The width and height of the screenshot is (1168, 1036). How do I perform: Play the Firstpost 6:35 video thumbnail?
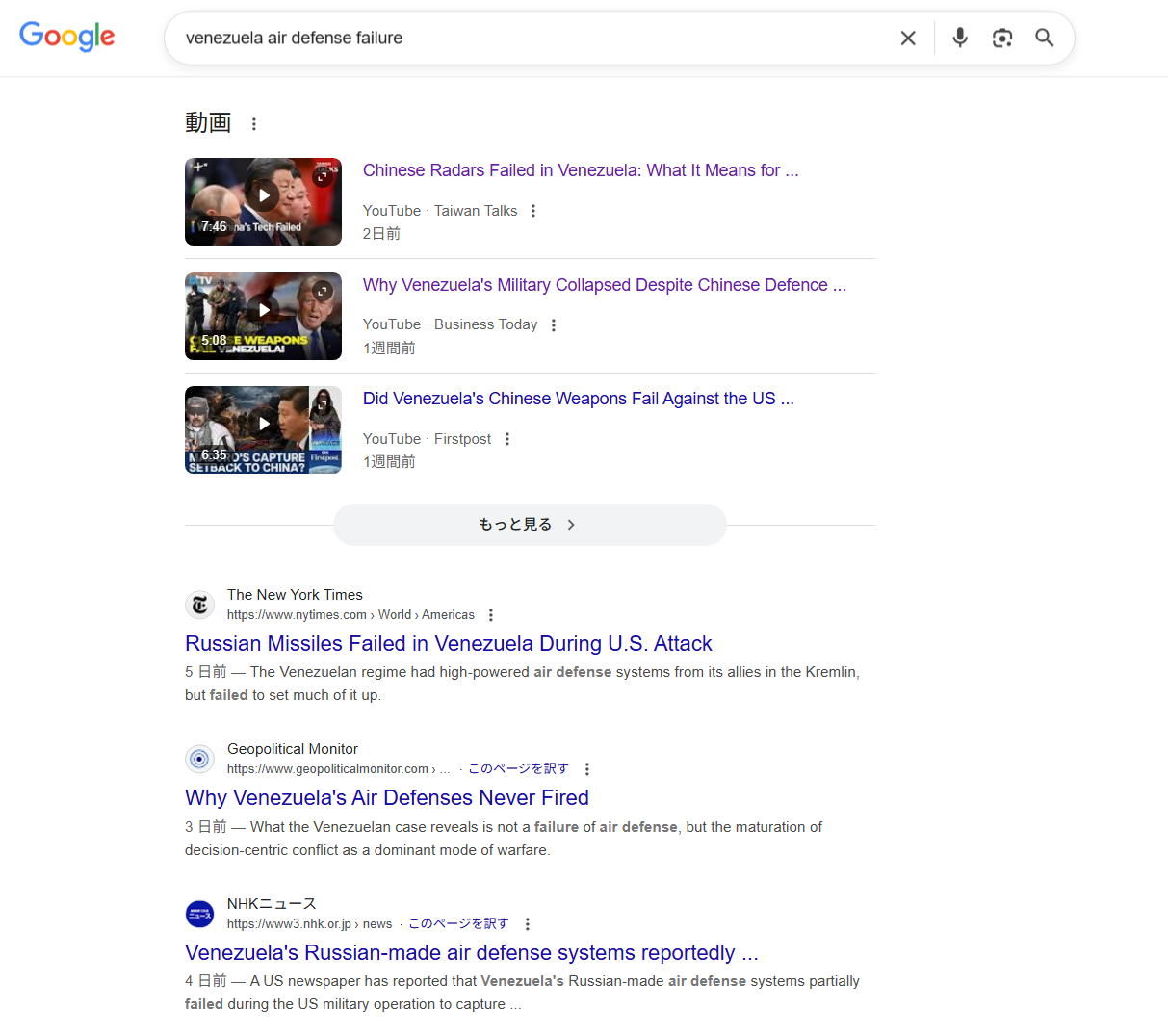tap(263, 429)
